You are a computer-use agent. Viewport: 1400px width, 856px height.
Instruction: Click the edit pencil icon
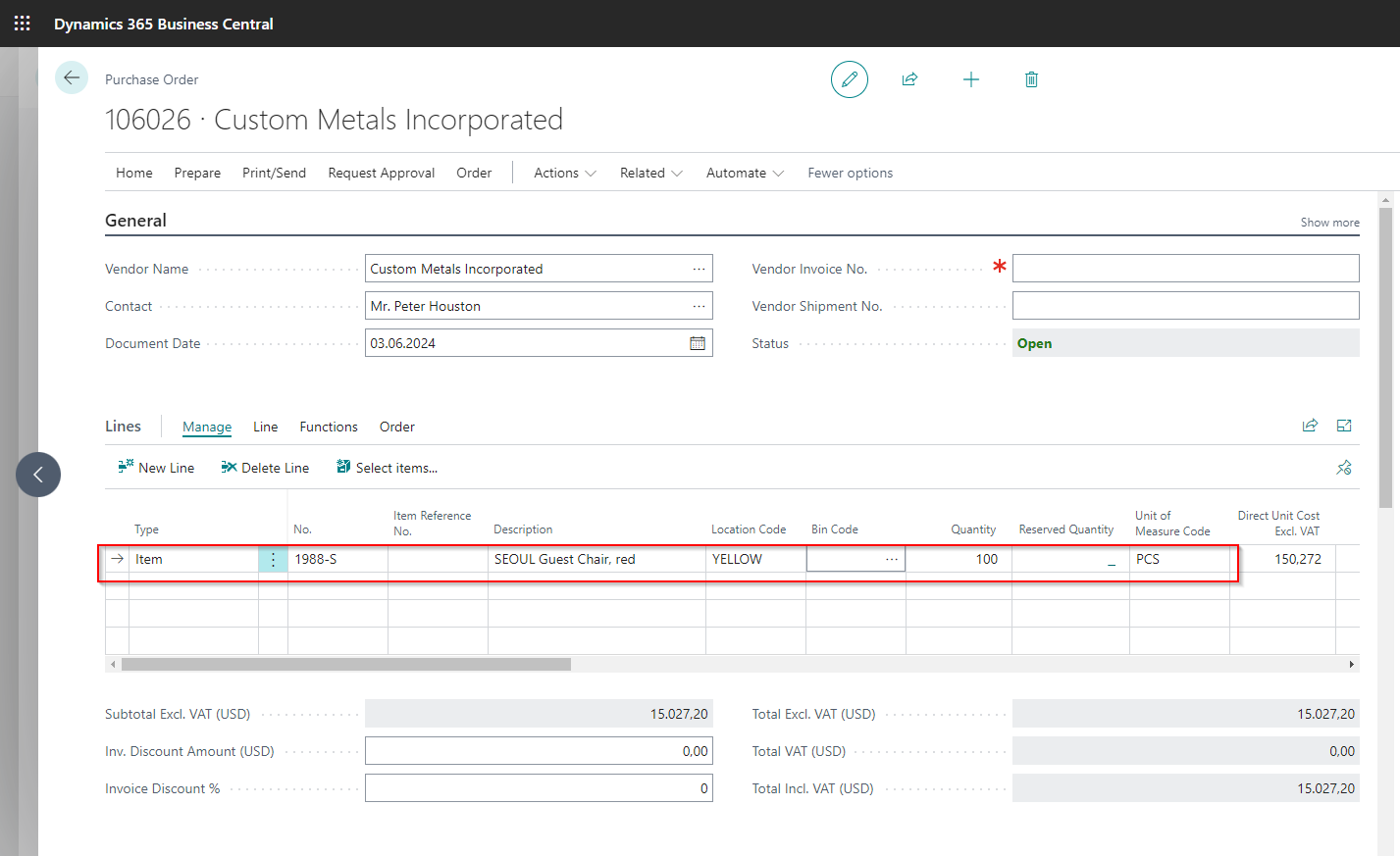850,79
